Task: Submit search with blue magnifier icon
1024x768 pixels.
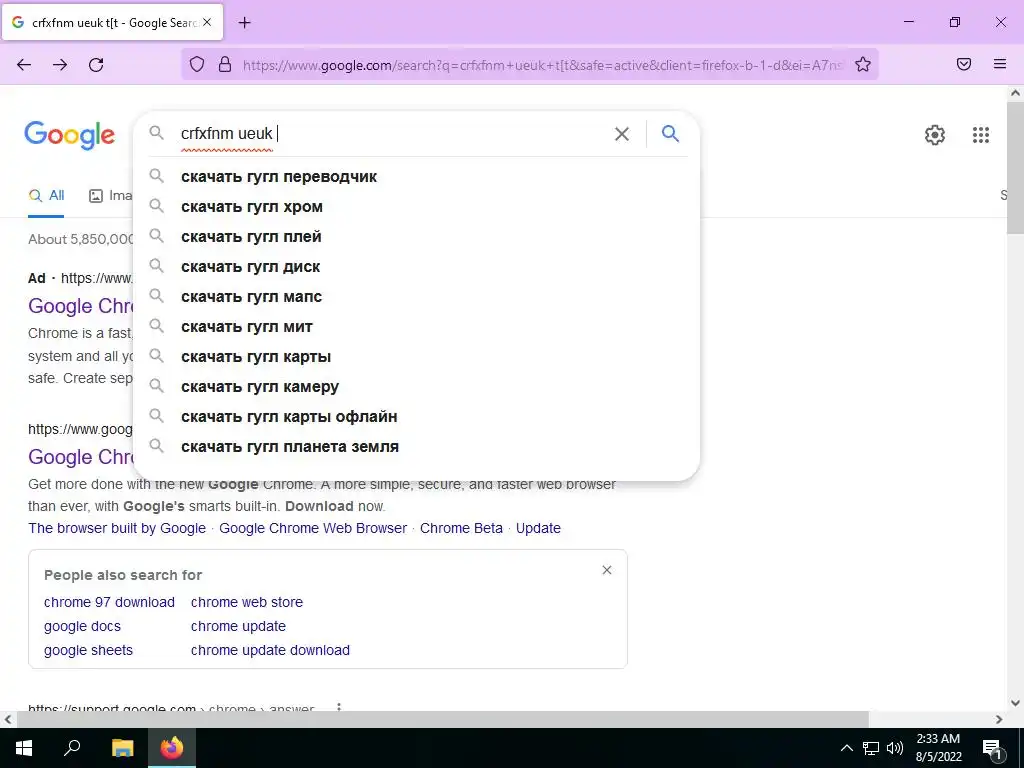Action: [670, 134]
